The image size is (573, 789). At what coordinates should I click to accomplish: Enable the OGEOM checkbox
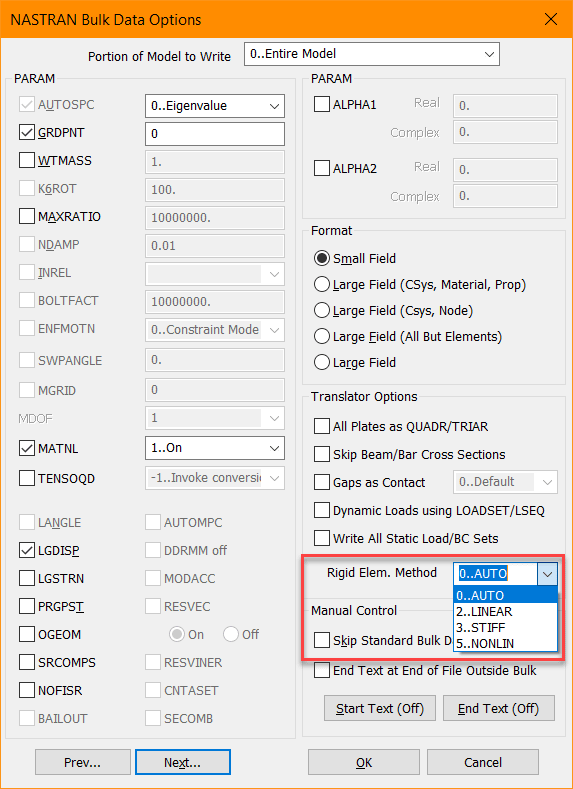[26, 634]
